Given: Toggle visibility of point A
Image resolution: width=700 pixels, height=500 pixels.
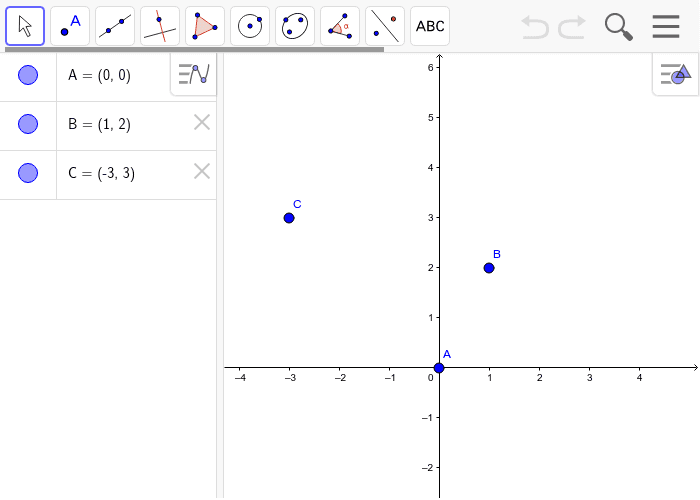Looking at the screenshot, I should pyautogui.click(x=28, y=75).
